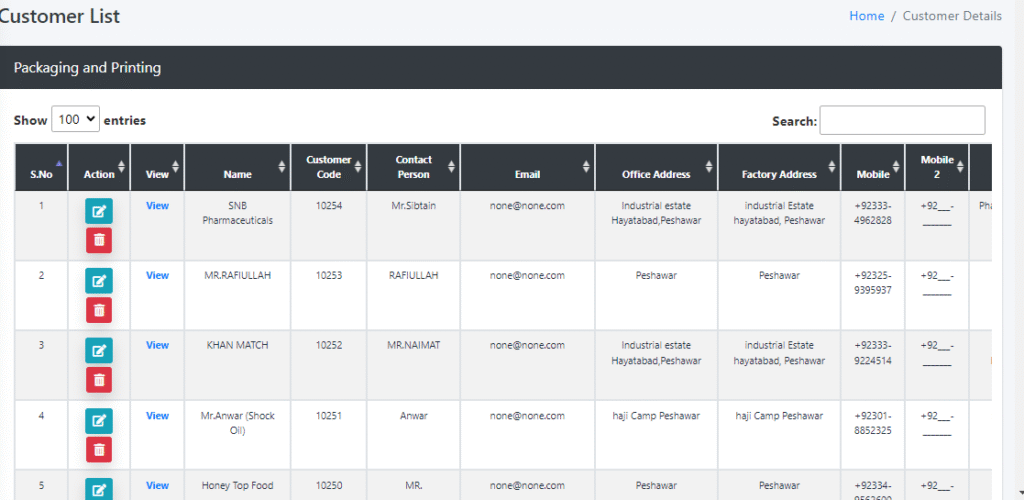The height and width of the screenshot is (500, 1024).
Task: Click the Search input field
Action: coord(903,120)
